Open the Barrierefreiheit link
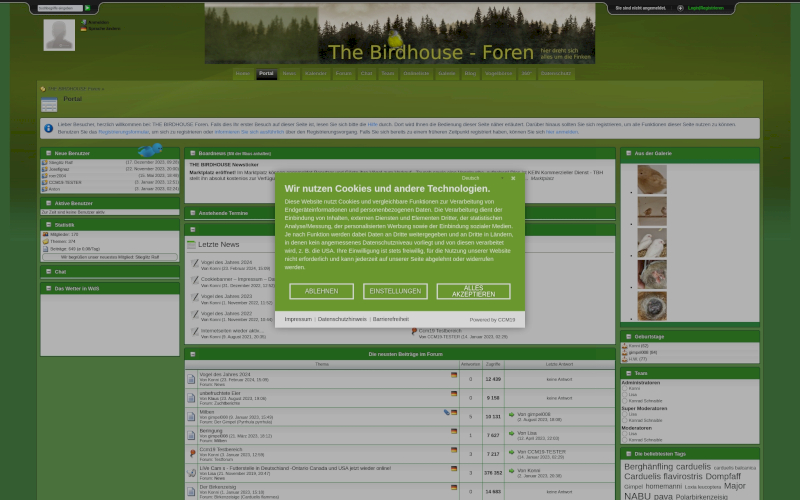 click(x=391, y=319)
